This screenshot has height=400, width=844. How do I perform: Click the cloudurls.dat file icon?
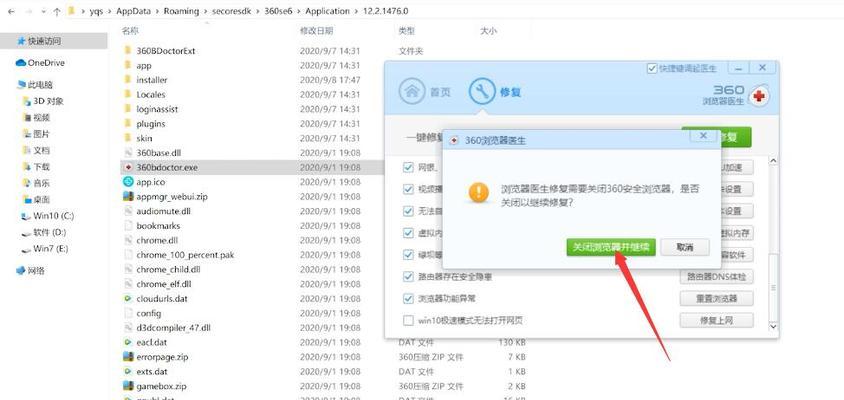pyautogui.click(x=128, y=298)
